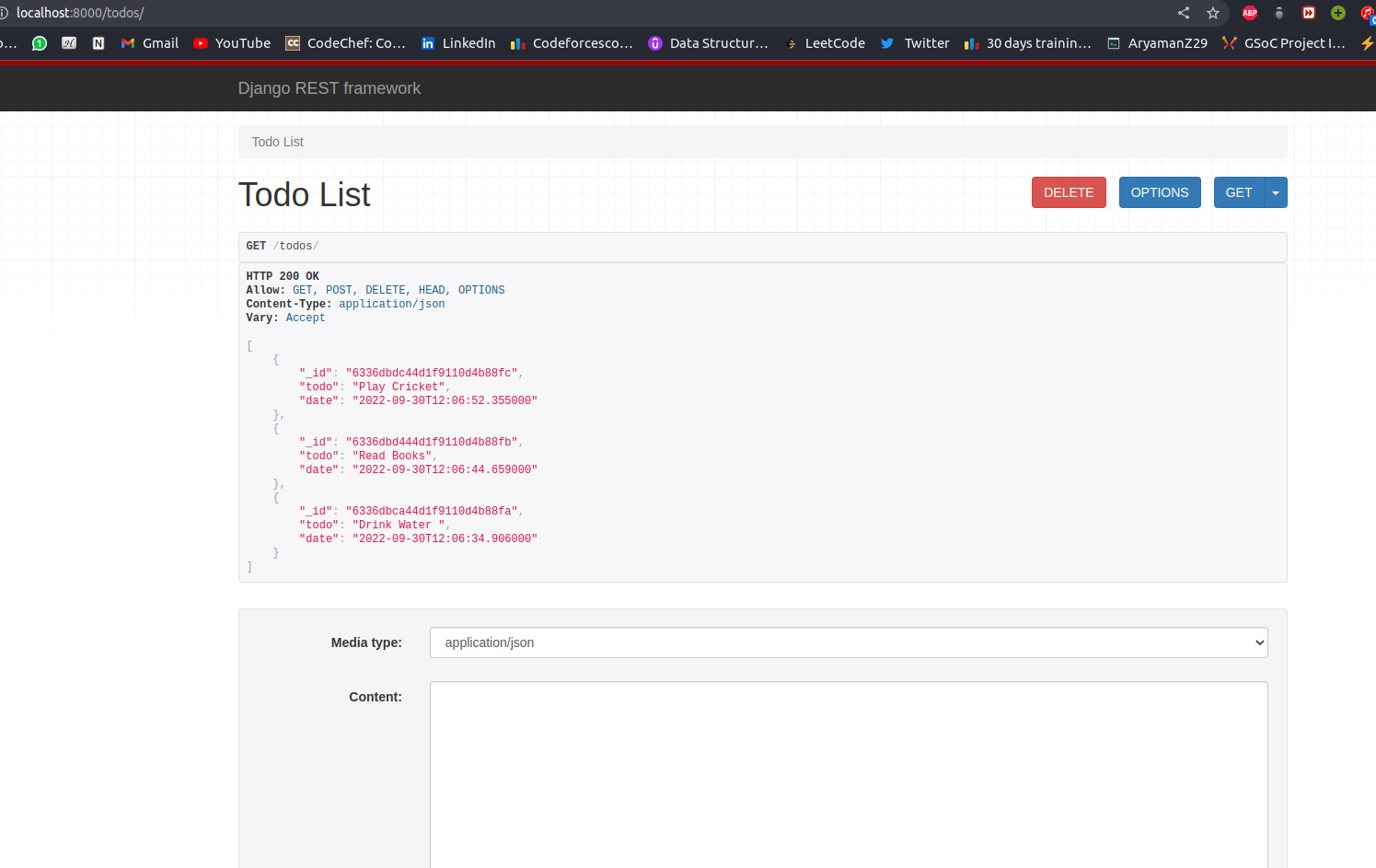This screenshot has width=1376, height=868.
Task: Open the LeetCode bookmark
Action: pos(825,43)
